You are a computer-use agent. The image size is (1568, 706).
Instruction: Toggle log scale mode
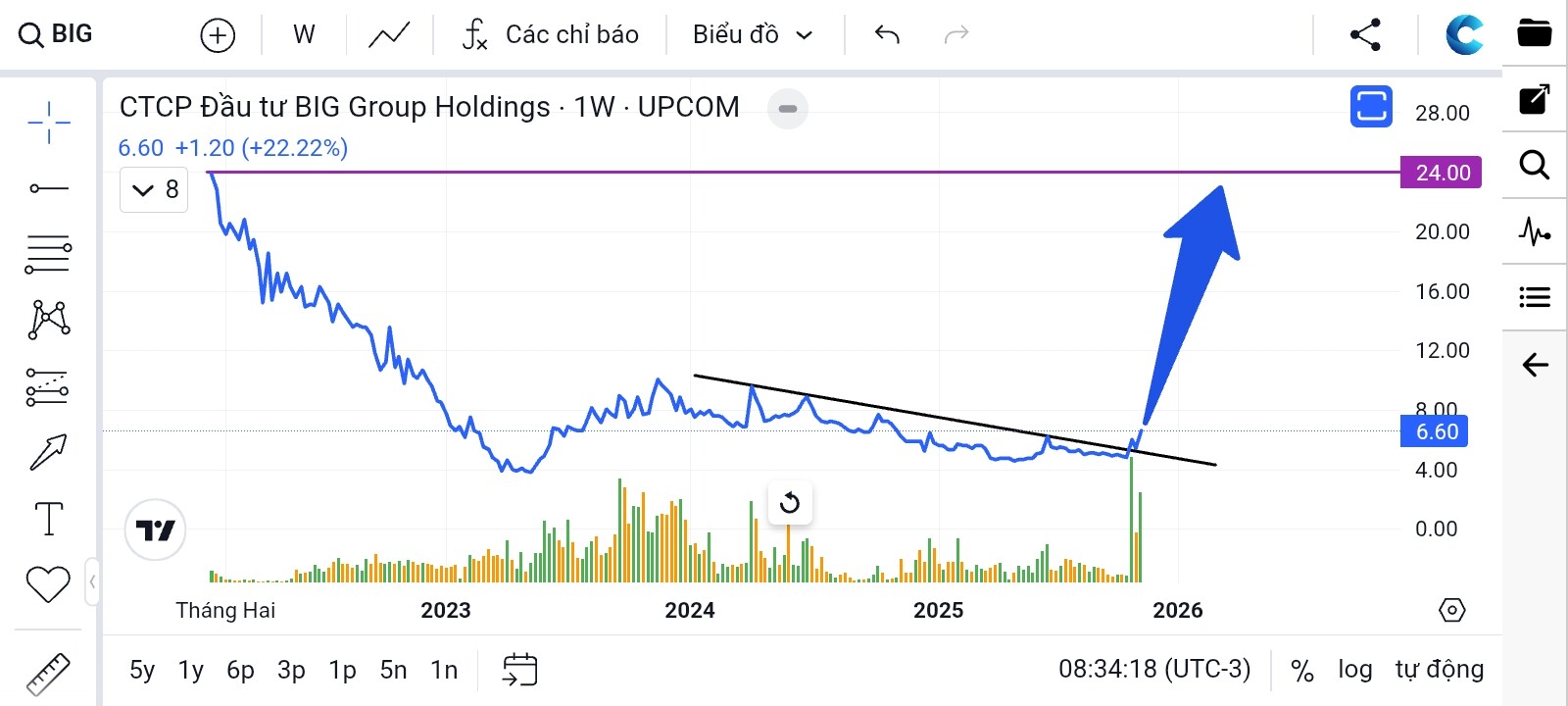click(x=1354, y=670)
